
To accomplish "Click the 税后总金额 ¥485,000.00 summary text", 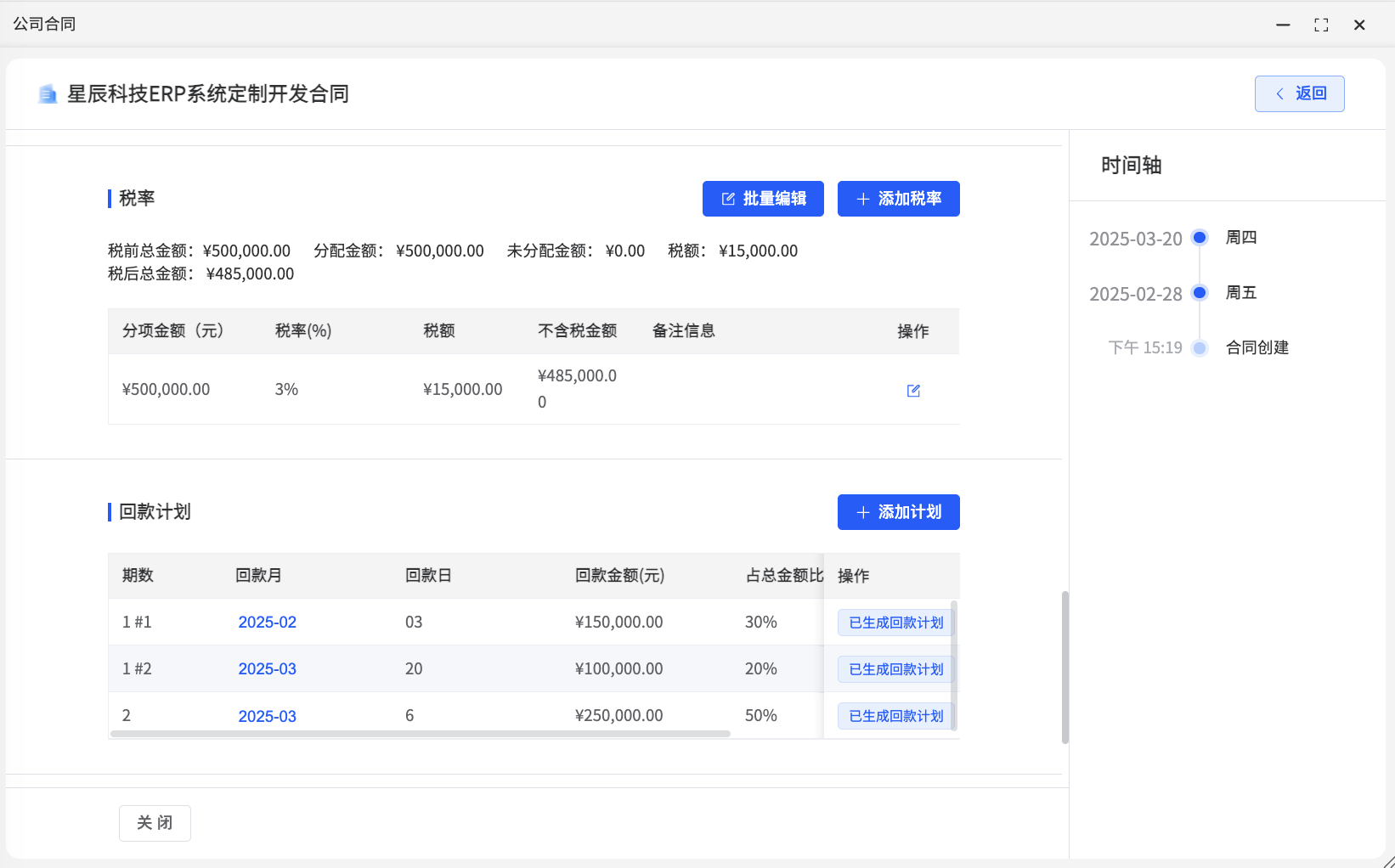I will point(201,274).
